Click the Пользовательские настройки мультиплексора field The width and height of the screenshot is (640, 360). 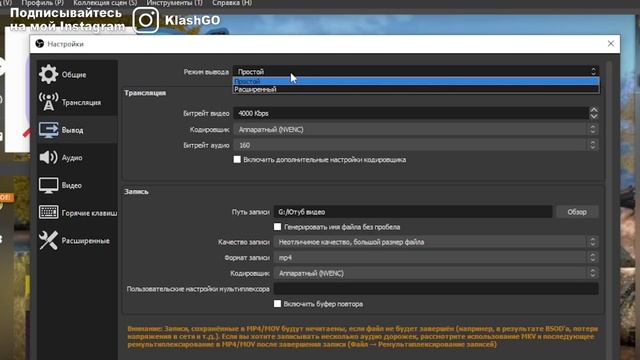coord(436,289)
